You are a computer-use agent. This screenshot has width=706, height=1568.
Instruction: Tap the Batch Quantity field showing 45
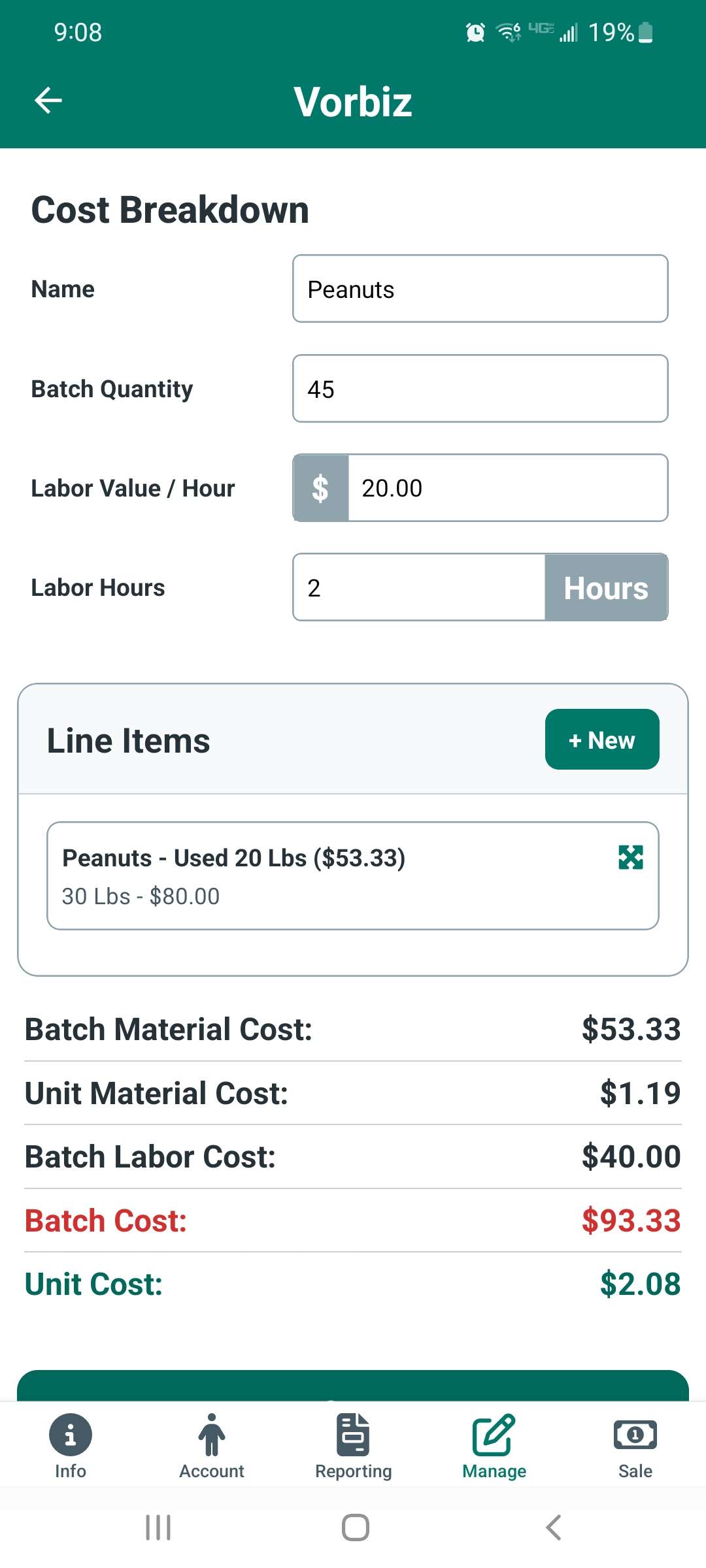[480, 388]
